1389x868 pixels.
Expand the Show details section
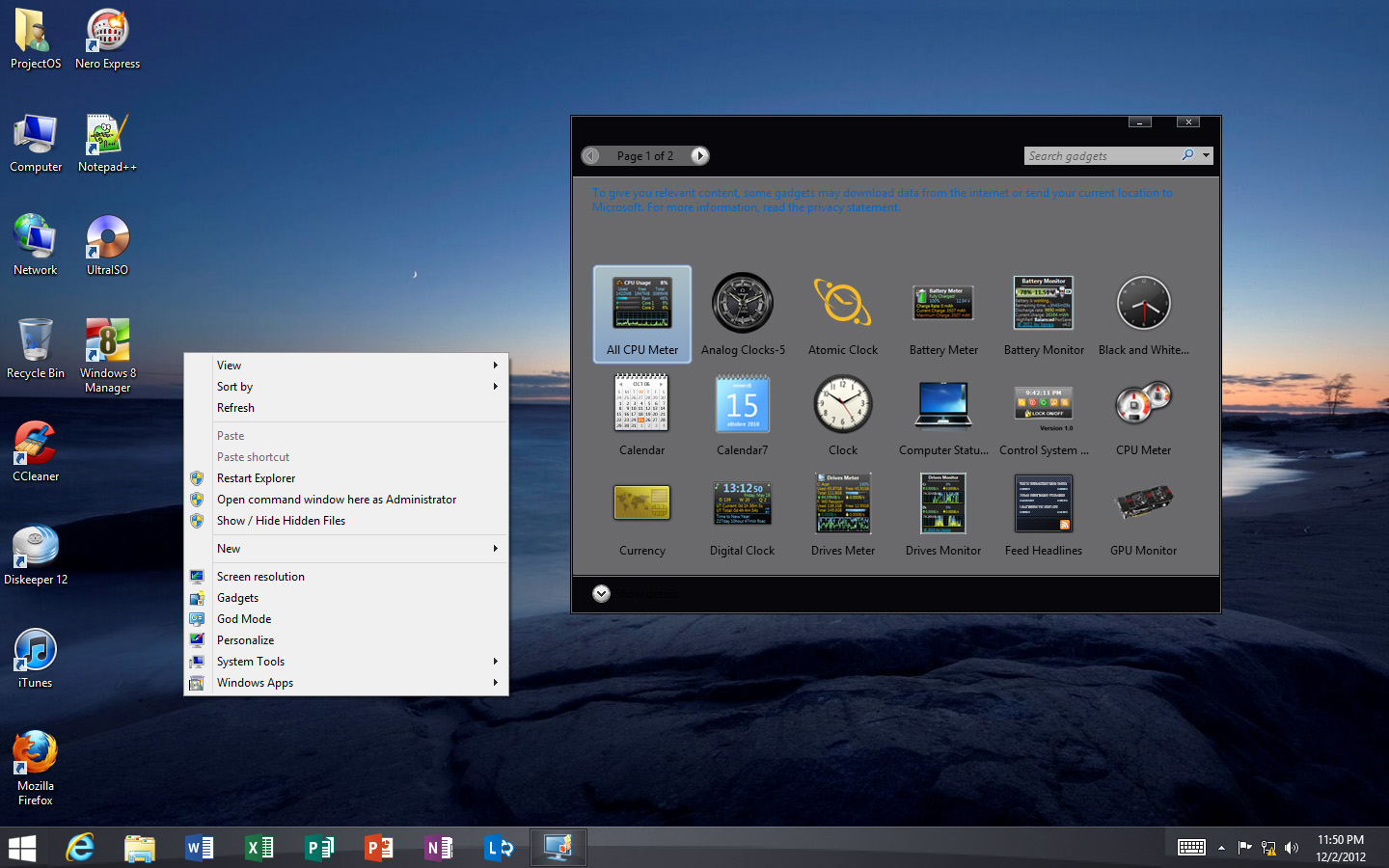tap(601, 594)
